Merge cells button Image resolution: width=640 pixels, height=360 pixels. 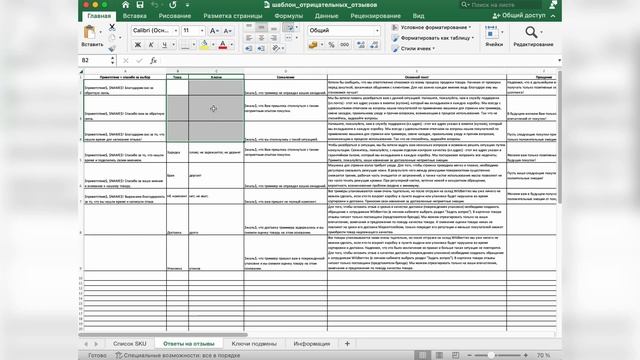289,38
